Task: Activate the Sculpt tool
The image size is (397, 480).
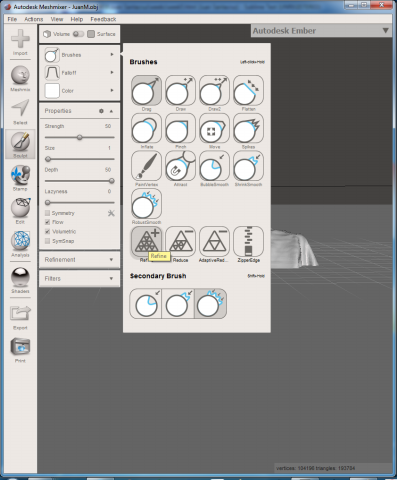Action: 20,144
